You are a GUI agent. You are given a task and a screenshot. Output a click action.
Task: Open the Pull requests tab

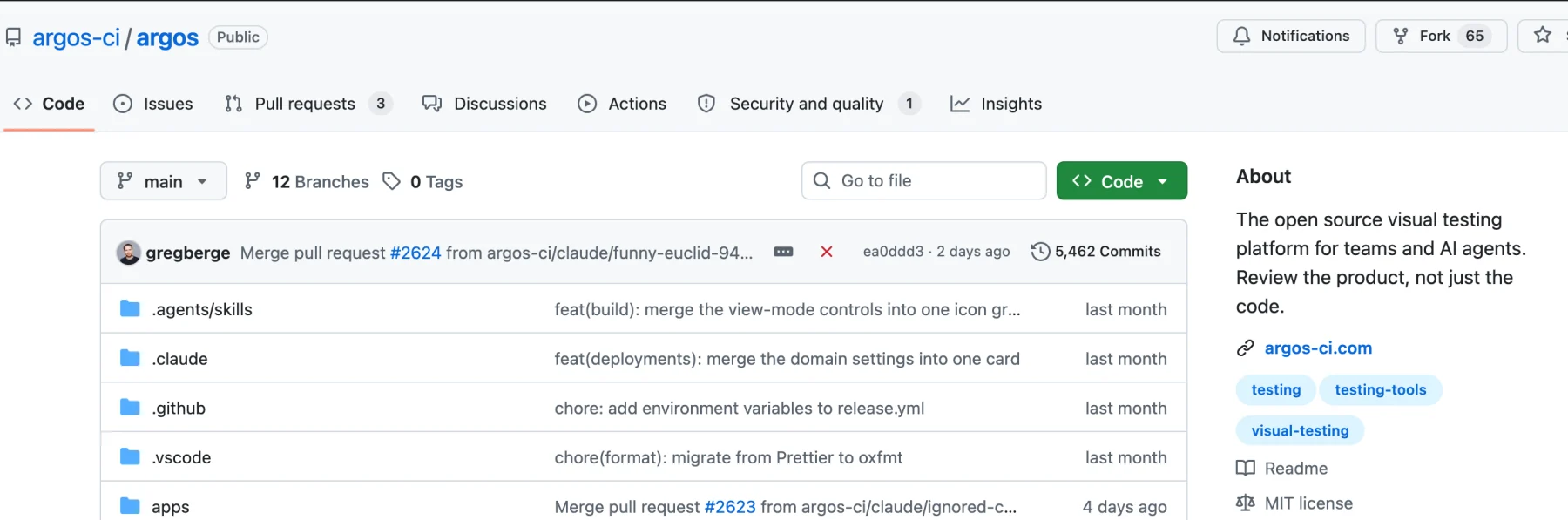click(x=308, y=104)
